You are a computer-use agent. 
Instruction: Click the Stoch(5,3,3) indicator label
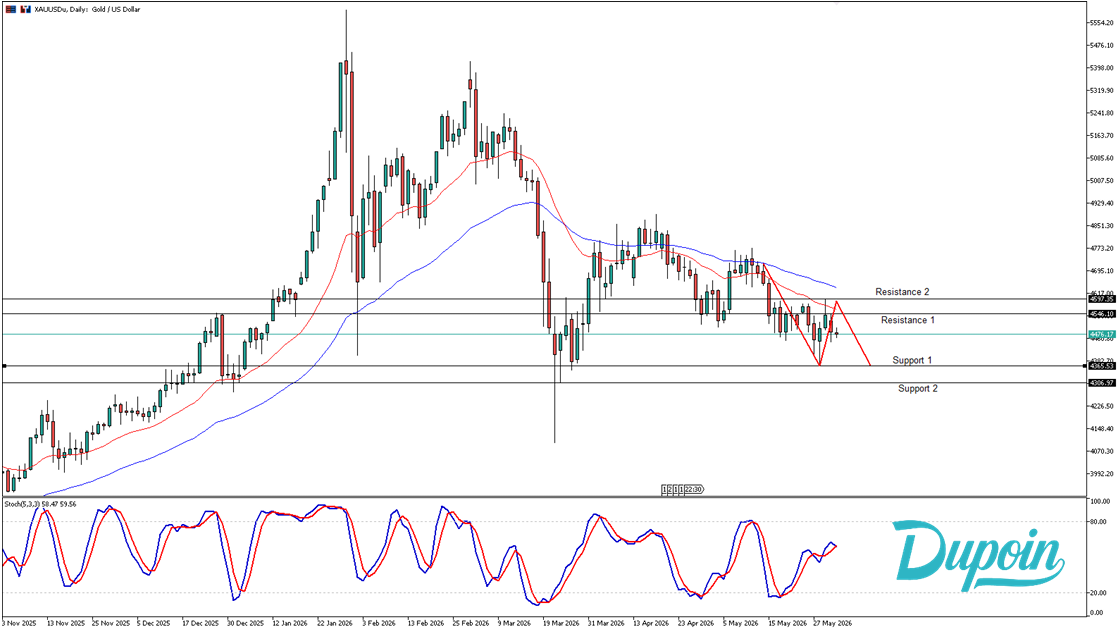40,504
